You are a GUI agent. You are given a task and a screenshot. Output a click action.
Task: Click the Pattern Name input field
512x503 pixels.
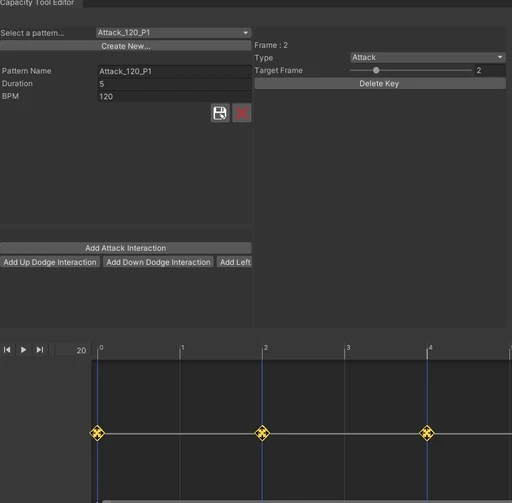pos(174,71)
